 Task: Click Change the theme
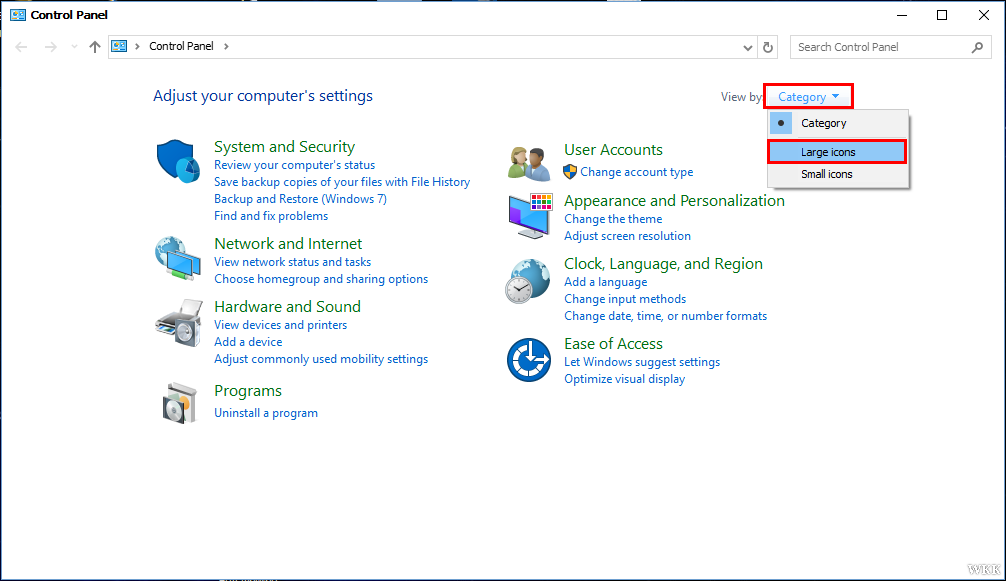613,219
